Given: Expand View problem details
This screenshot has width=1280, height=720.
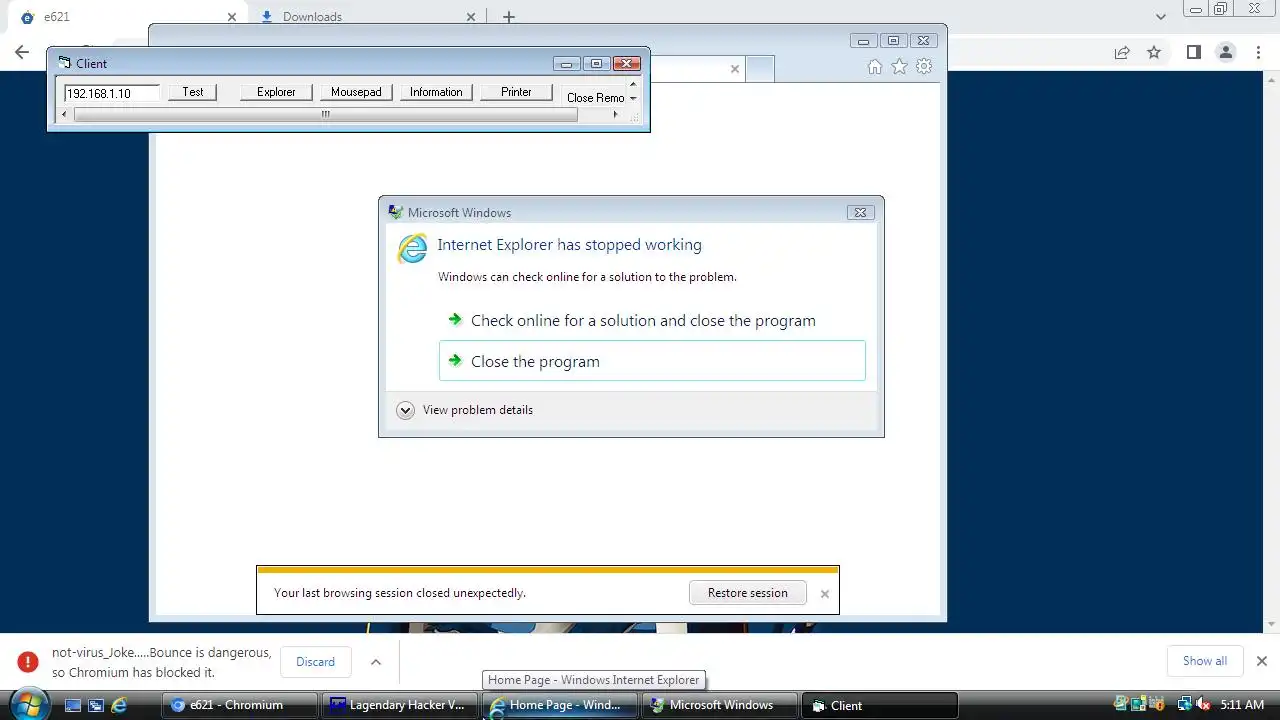Looking at the screenshot, I should click(x=465, y=410).
